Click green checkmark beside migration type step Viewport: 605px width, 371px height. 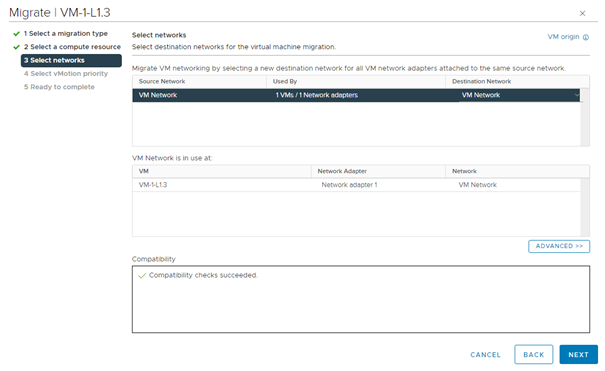[x=16, y=34]
